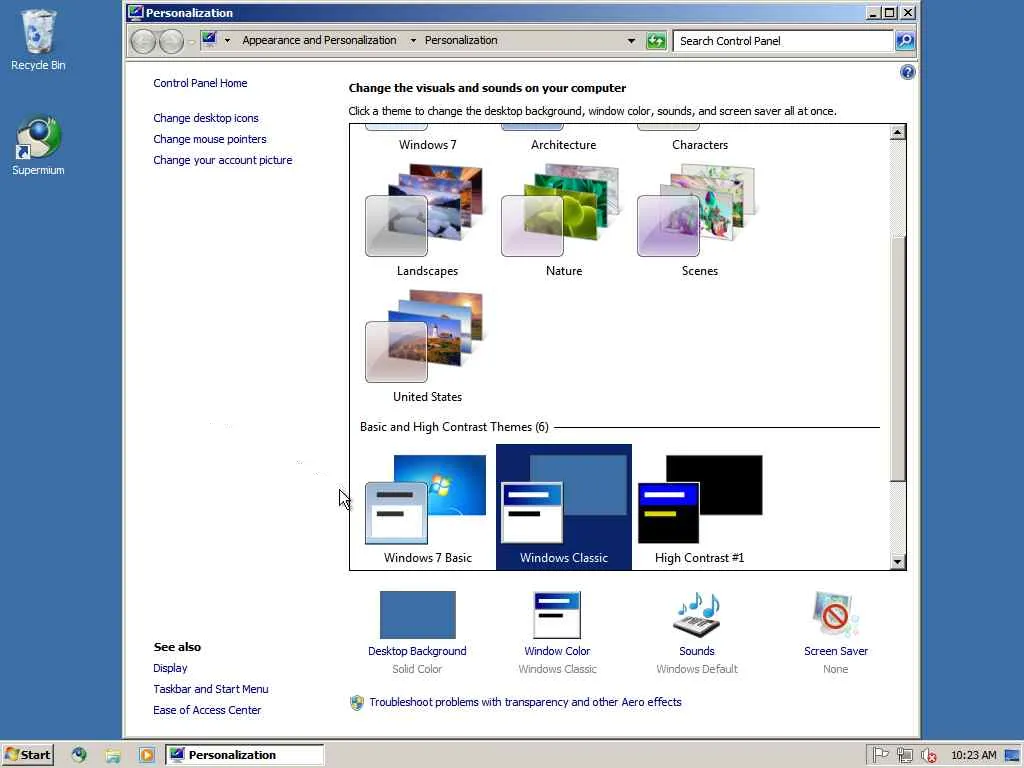Image resolution: width=1024 pixels, height=768 pixels.
Task: Click the Forward navigation arrow
Action: tap(171, 41)
